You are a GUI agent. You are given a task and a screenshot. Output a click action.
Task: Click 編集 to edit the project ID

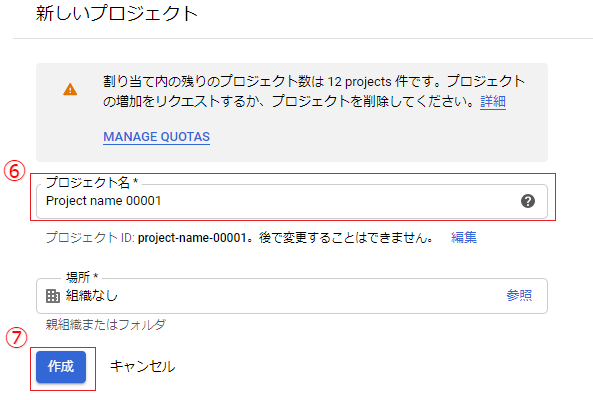[464, 237]
